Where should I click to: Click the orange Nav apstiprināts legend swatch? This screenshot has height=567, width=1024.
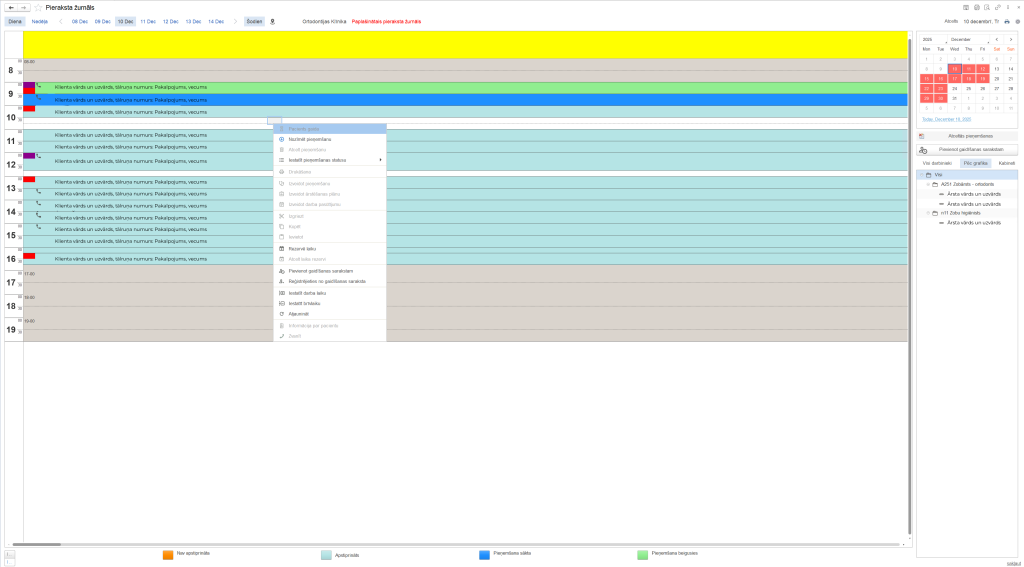(168, 553)
